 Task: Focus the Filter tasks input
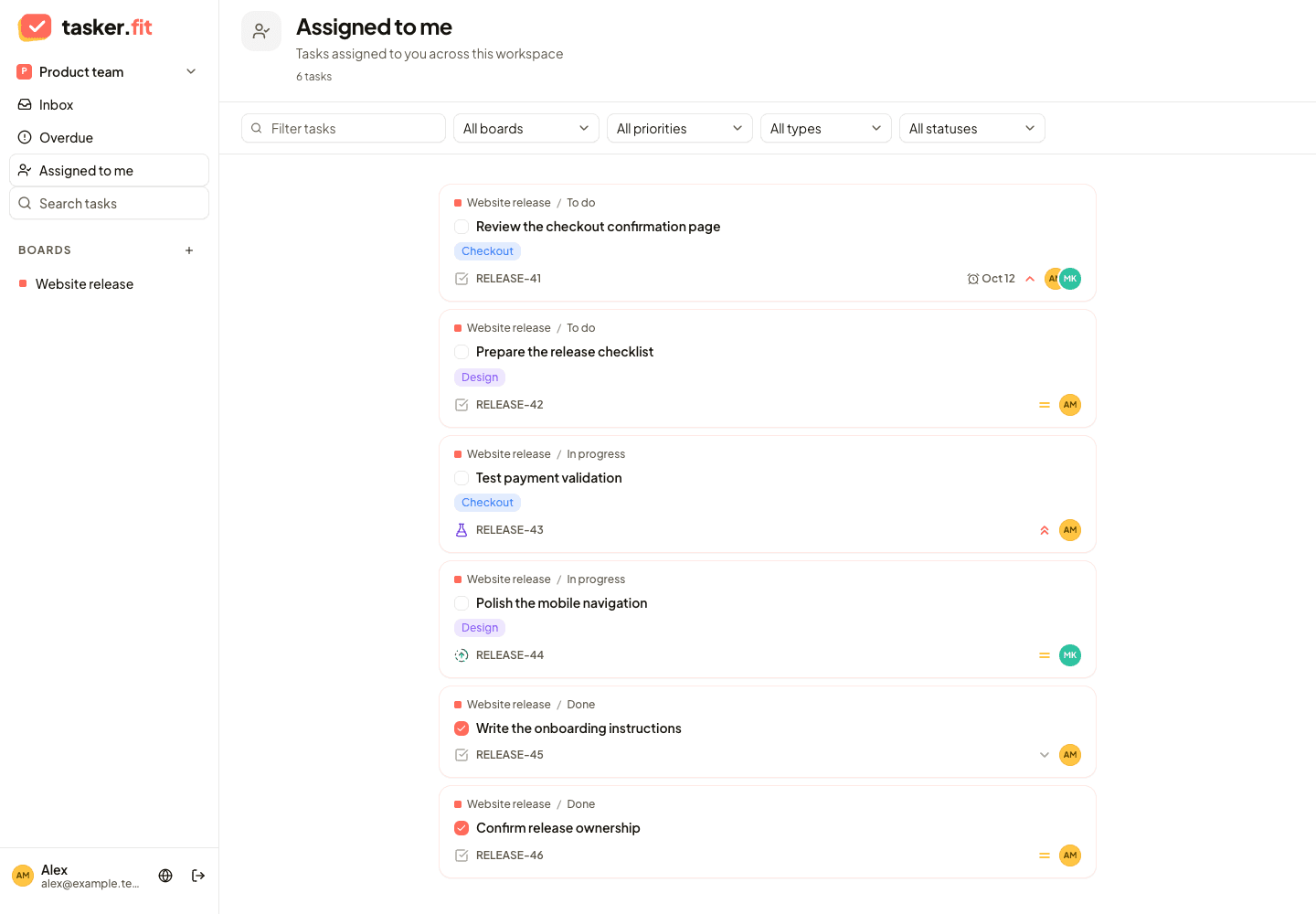(x=344, y=129)
